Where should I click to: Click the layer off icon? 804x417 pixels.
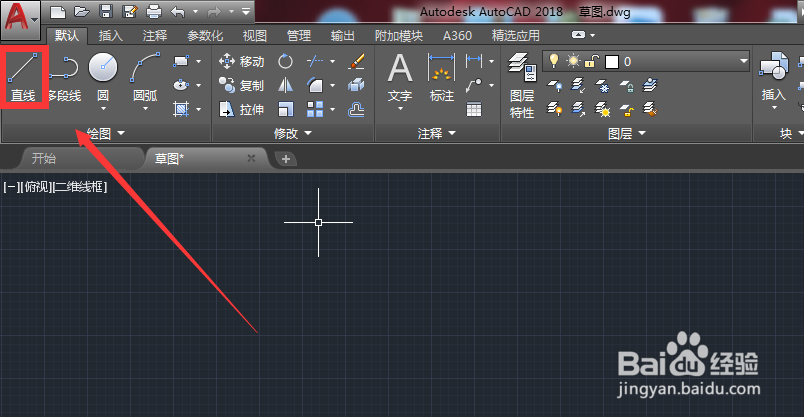[554, 85]
